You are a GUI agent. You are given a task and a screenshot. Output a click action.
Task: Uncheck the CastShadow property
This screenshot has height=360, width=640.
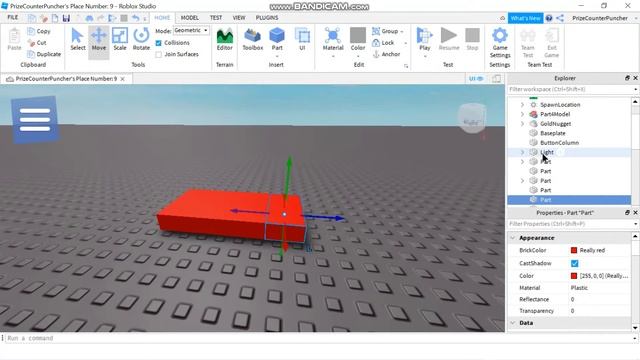click(574, 263)
